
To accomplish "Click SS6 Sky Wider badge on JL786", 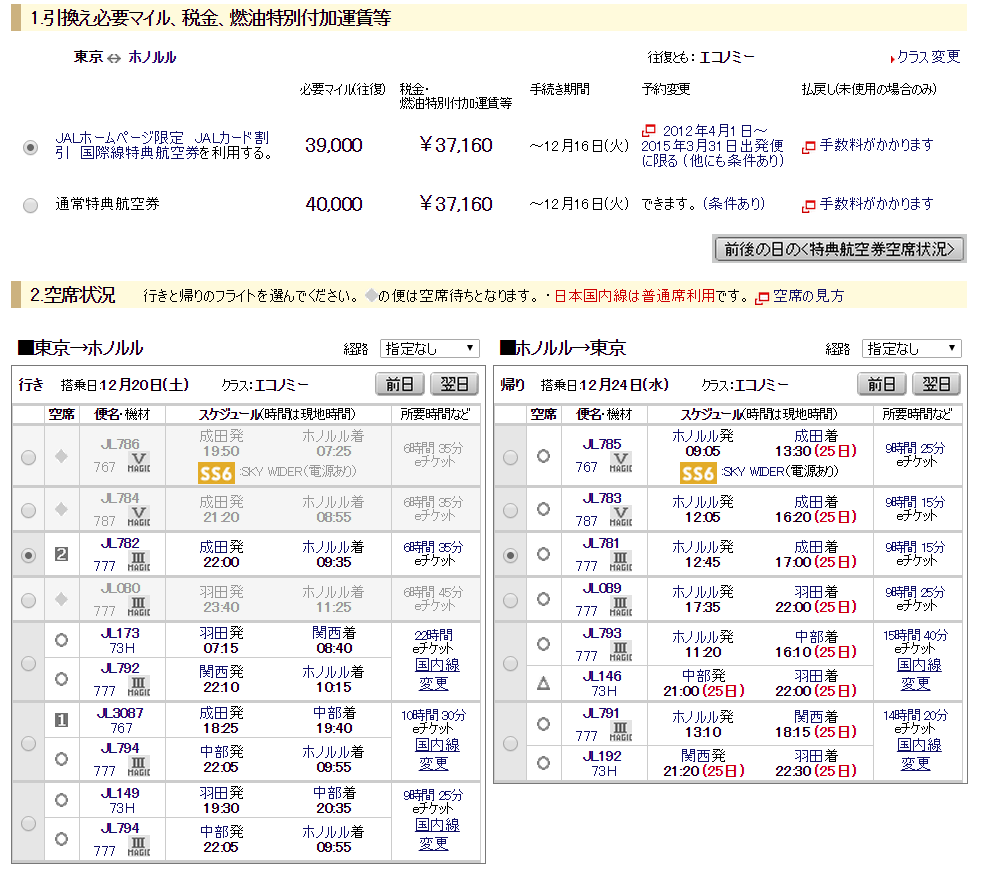I will (x=216, y=472).
